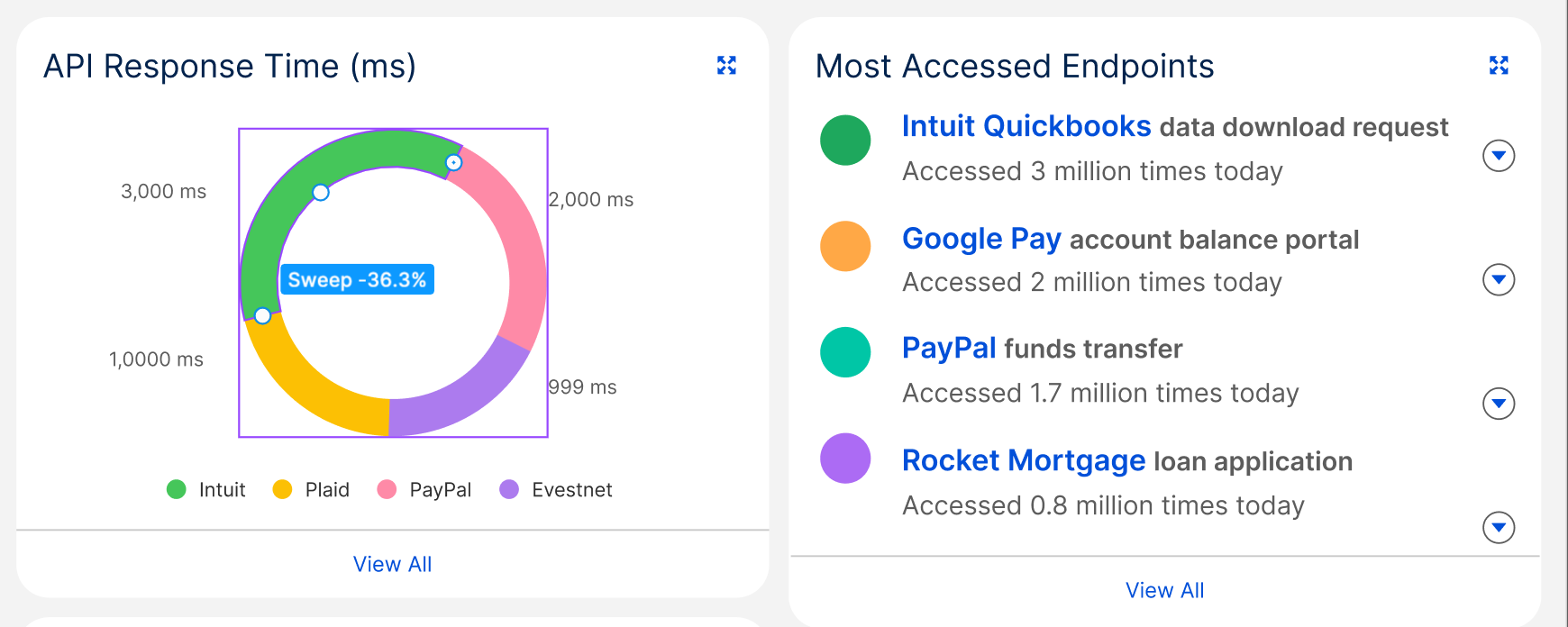Select the yellow Plaid donut segment
The image size is (1568, 627).
306,389
